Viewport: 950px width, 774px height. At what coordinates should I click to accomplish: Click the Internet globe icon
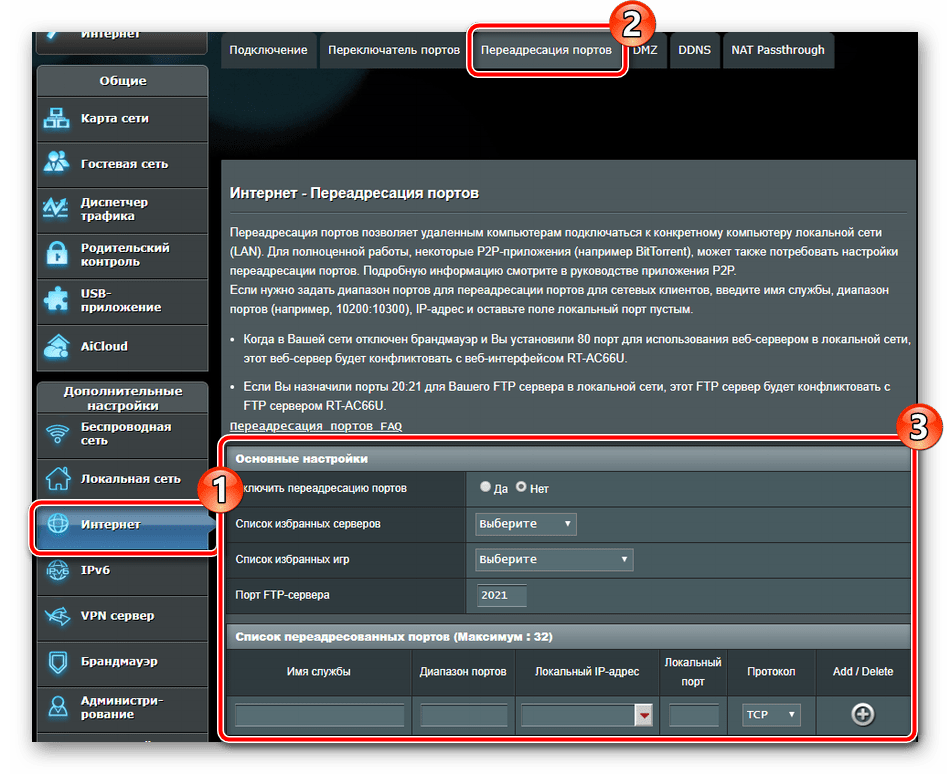(x=58, y=524)
